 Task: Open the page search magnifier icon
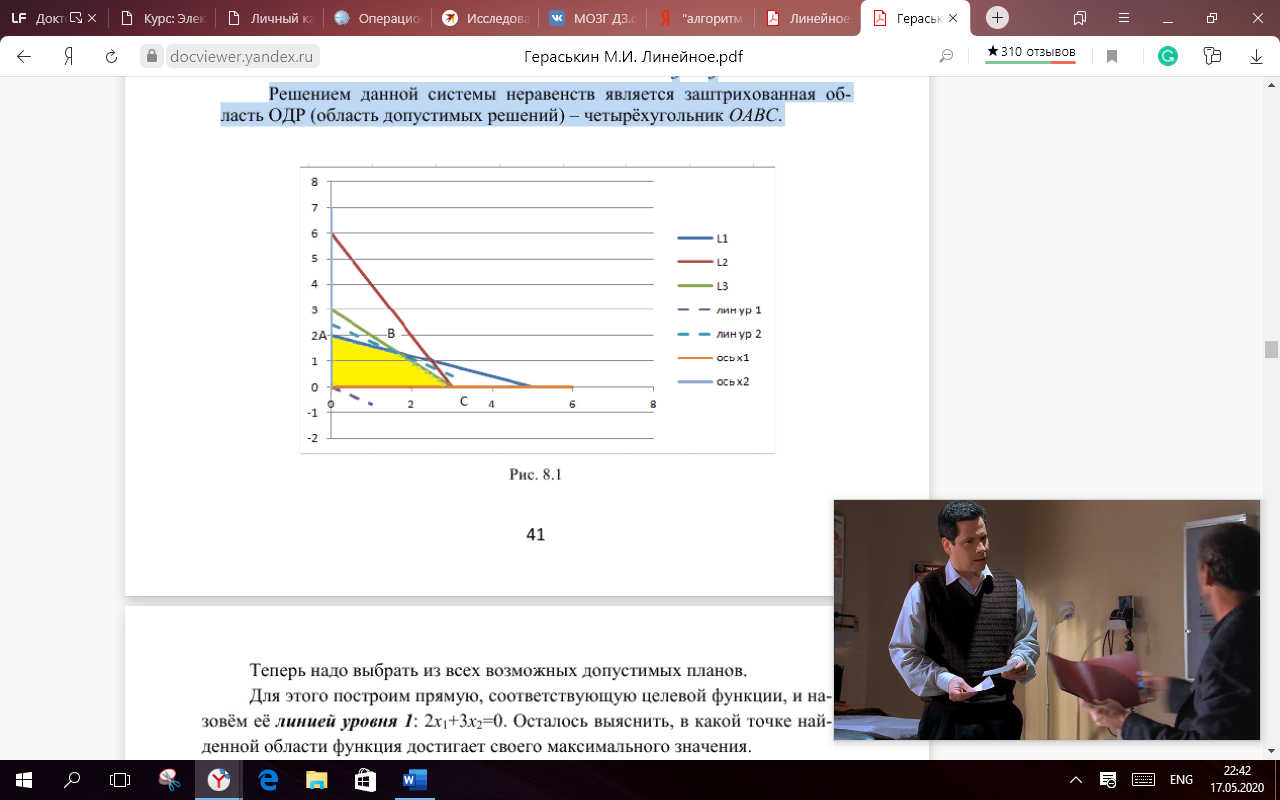click(946, 57)
